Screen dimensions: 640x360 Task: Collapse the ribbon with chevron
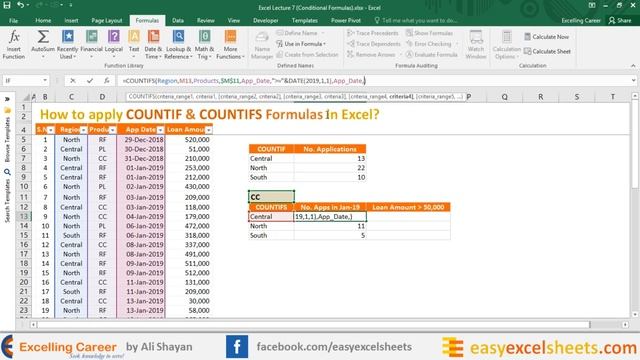[633, 66]
